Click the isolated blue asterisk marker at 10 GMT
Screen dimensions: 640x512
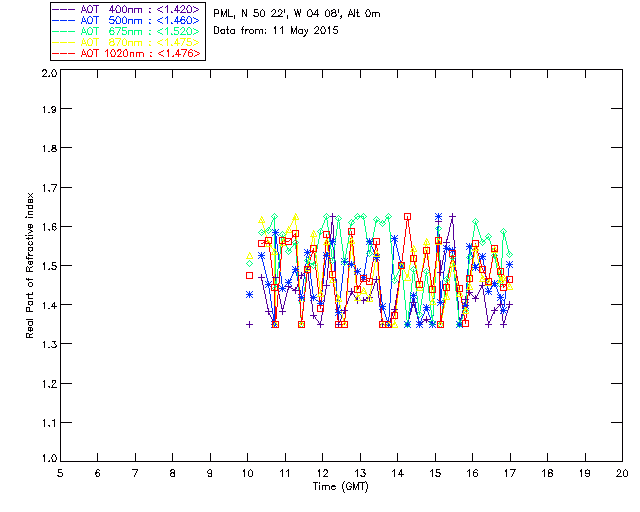click(x=249, y=294)
